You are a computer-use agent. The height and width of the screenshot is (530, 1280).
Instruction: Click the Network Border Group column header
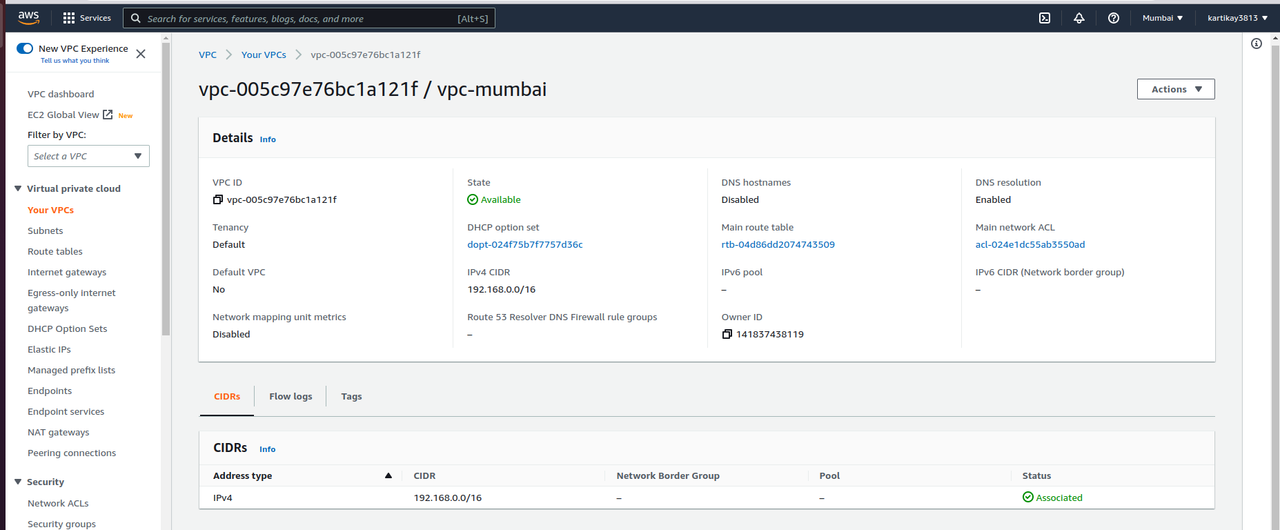point(668,476)
